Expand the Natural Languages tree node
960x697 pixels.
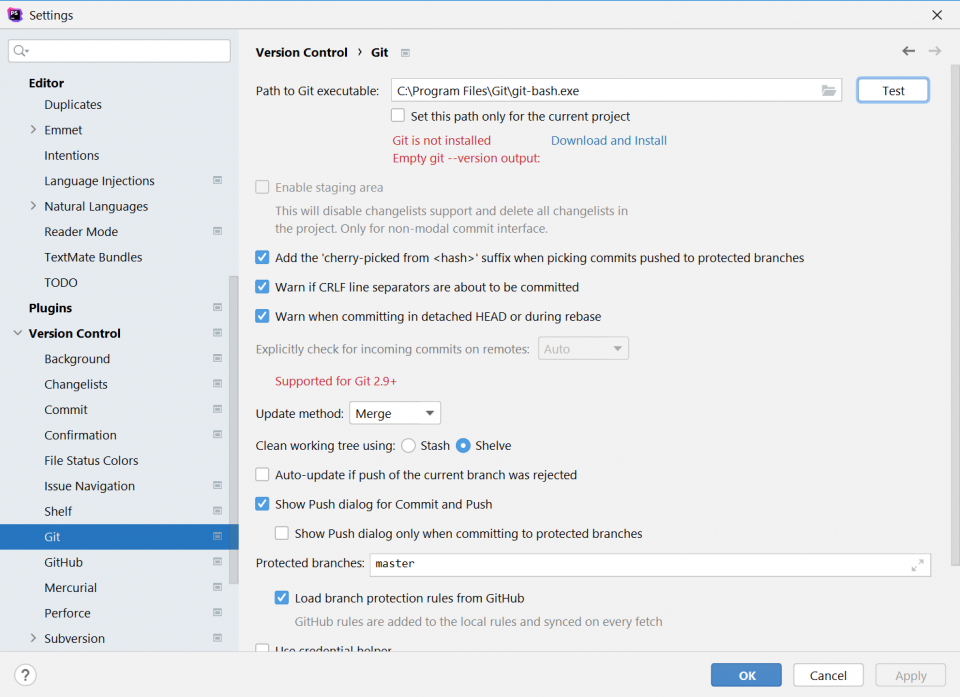[x=33, y=206]
